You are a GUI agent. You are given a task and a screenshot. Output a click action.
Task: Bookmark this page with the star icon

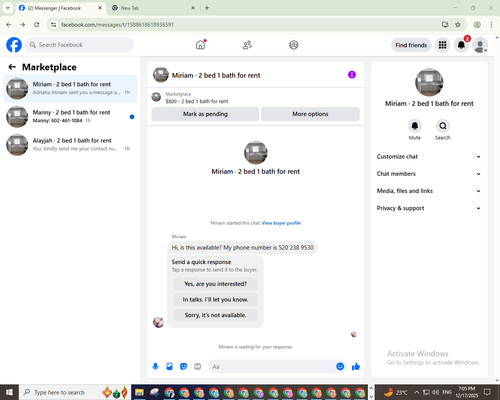coord(458,25)
